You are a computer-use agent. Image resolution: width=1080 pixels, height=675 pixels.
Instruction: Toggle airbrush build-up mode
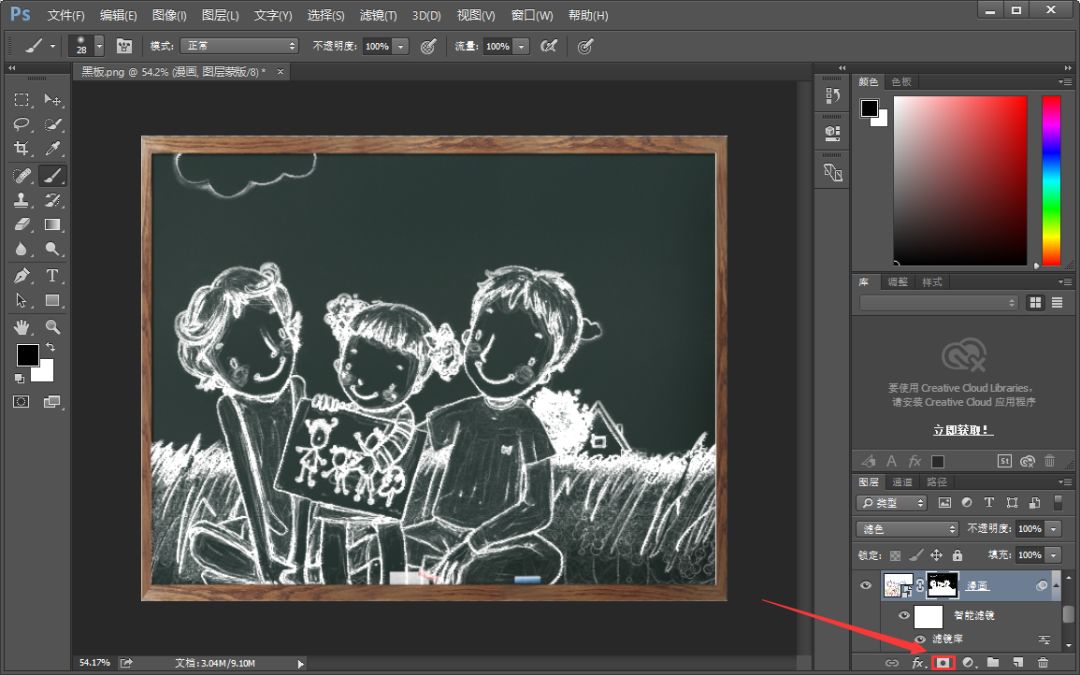[x=548, y=46]
